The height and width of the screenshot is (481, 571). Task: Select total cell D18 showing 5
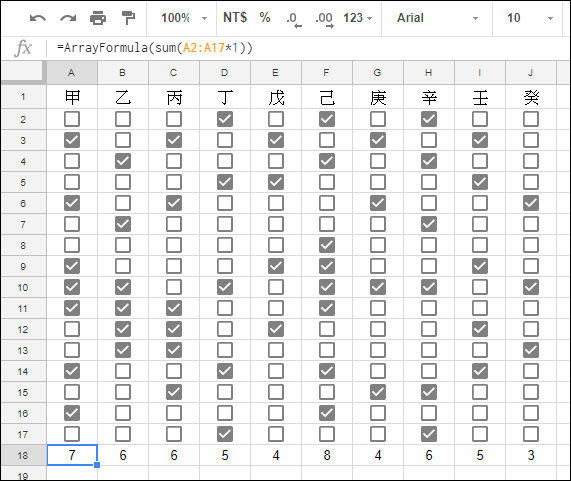[225, 455]
